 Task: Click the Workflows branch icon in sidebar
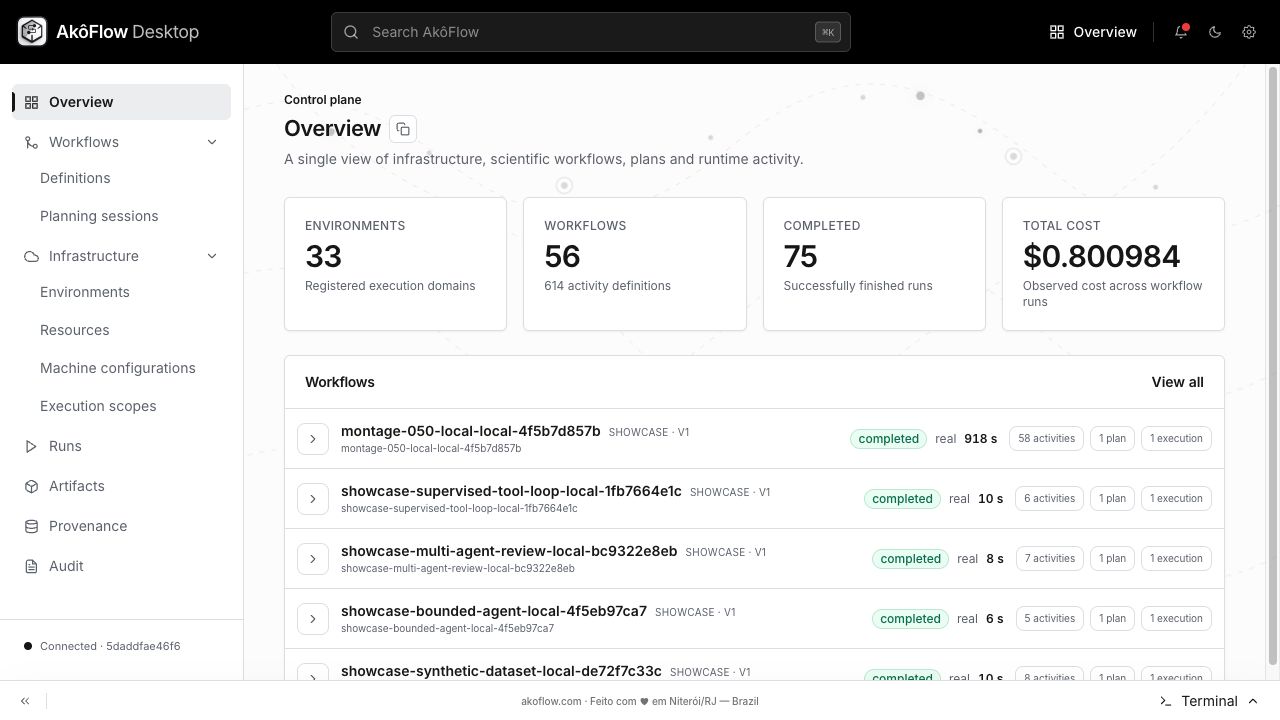31,142
